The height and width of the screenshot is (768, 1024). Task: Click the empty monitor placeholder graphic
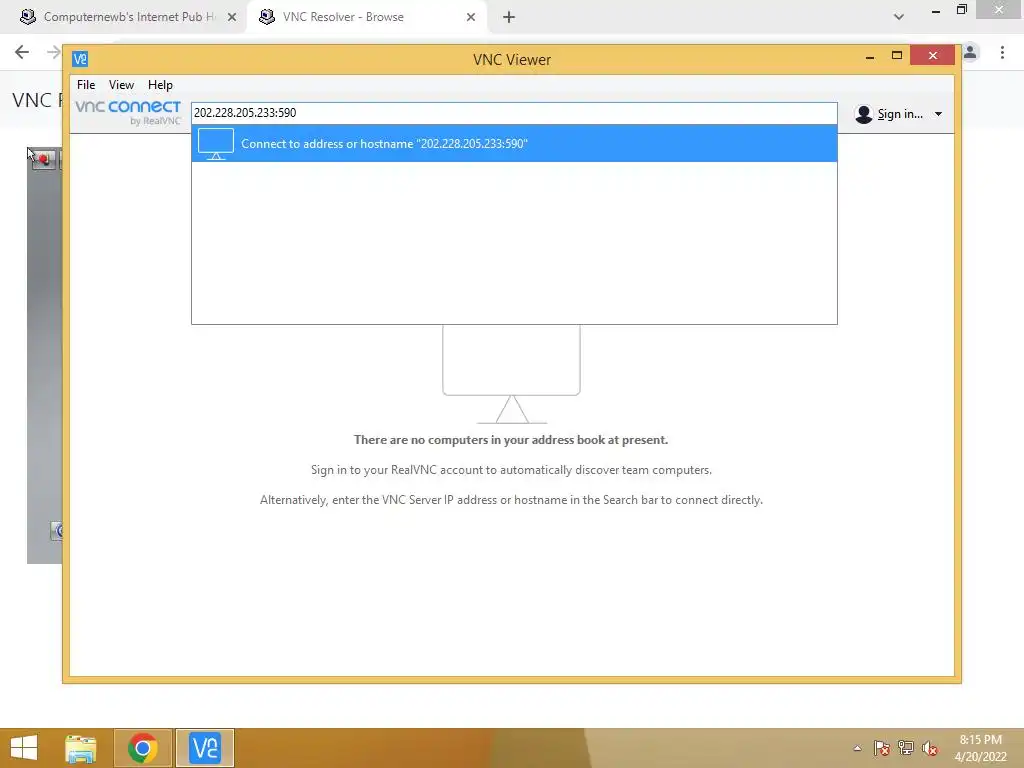511,374
